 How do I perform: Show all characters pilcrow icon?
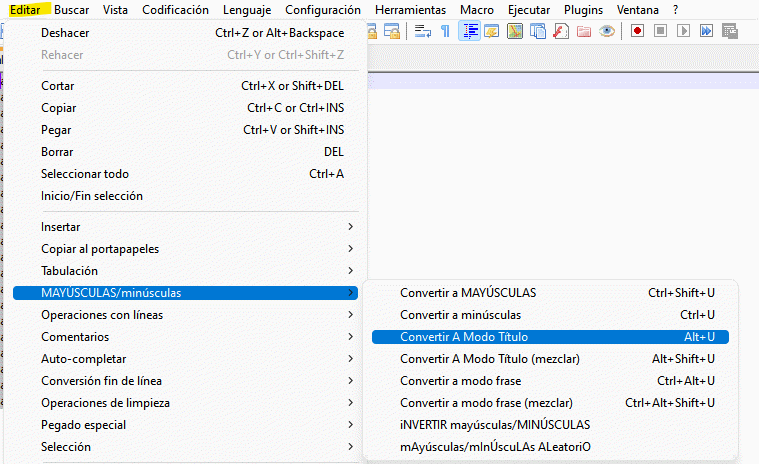[445, 31]
